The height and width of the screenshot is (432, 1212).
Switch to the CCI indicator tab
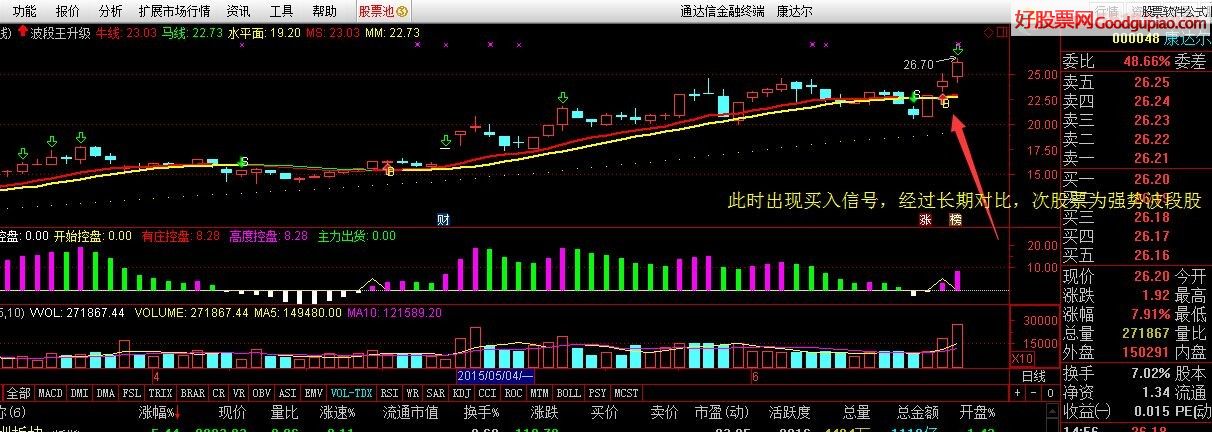[489, 393]
